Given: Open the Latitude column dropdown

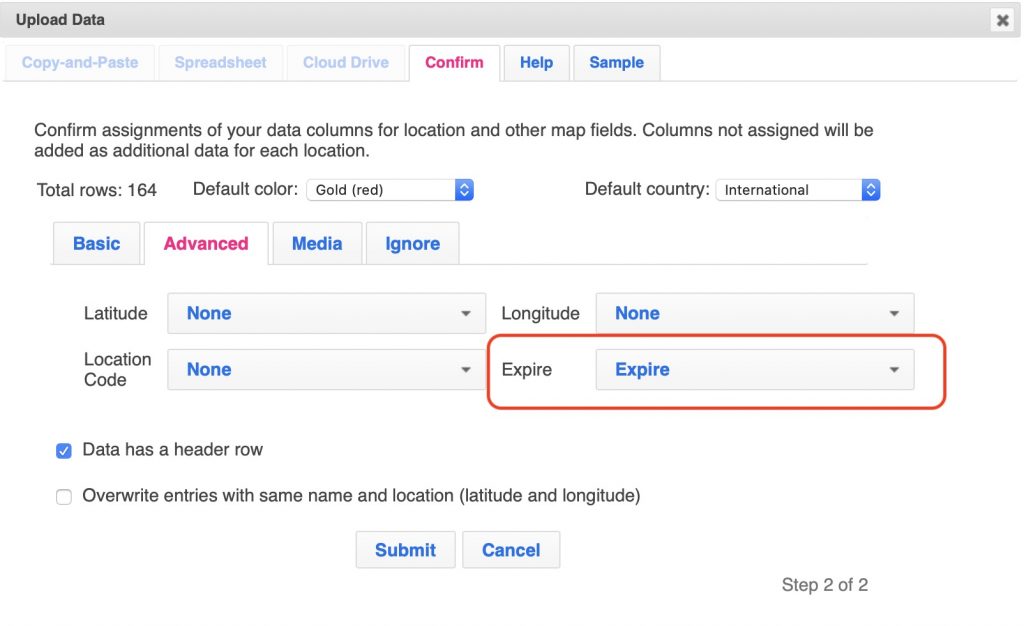Looking at the screenshot, I should [x=326, y=313].
